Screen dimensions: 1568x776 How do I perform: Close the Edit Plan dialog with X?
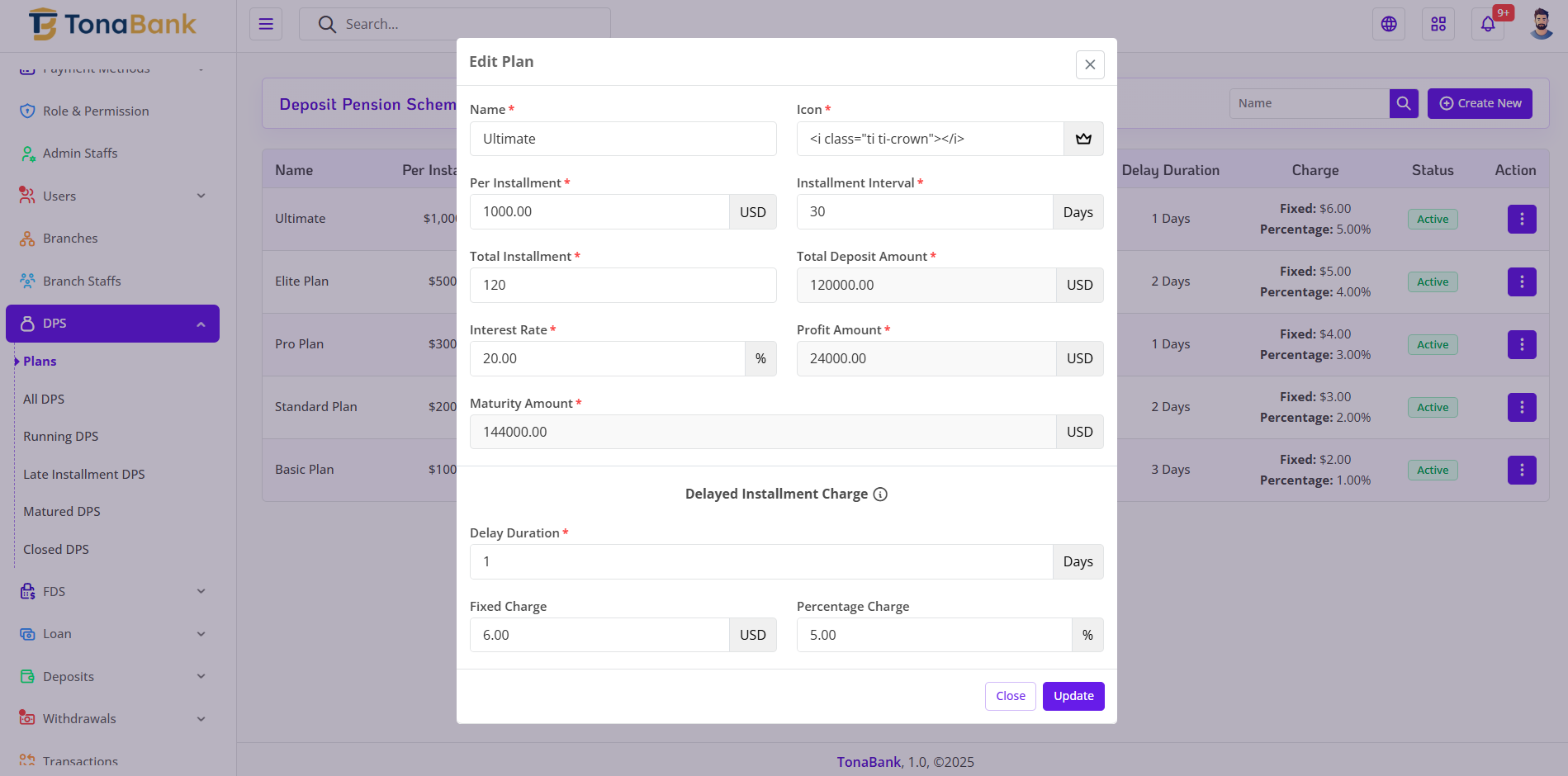tap(1090, 64)
